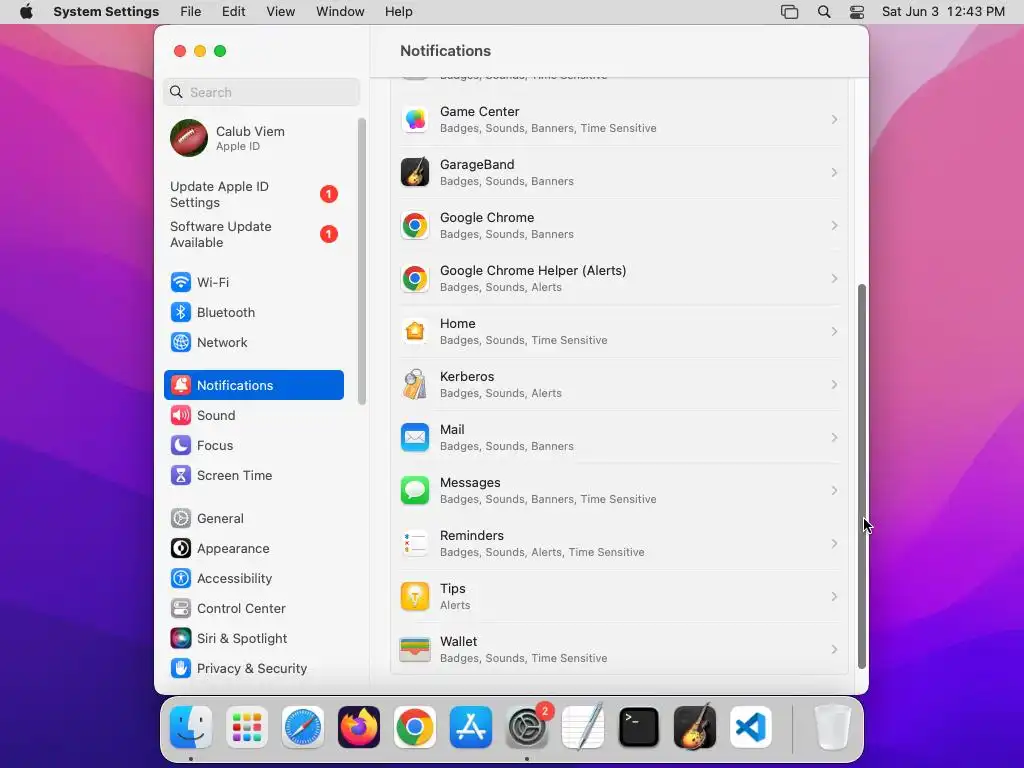The height and width of the screenshot is (768, 1024).
Task: Open Sound settings in sidebar
Action: pyautogui.click(x=254, y=415)
